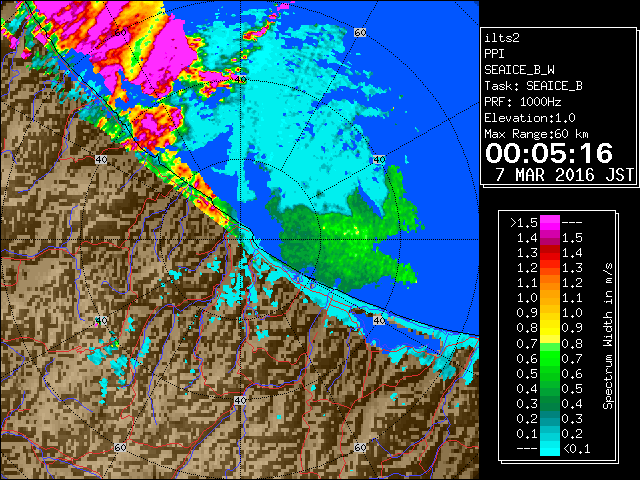This screenshot has height=480, width=640.
Task: Click the 'ilts2' site name text
Action: click(502, 38)
